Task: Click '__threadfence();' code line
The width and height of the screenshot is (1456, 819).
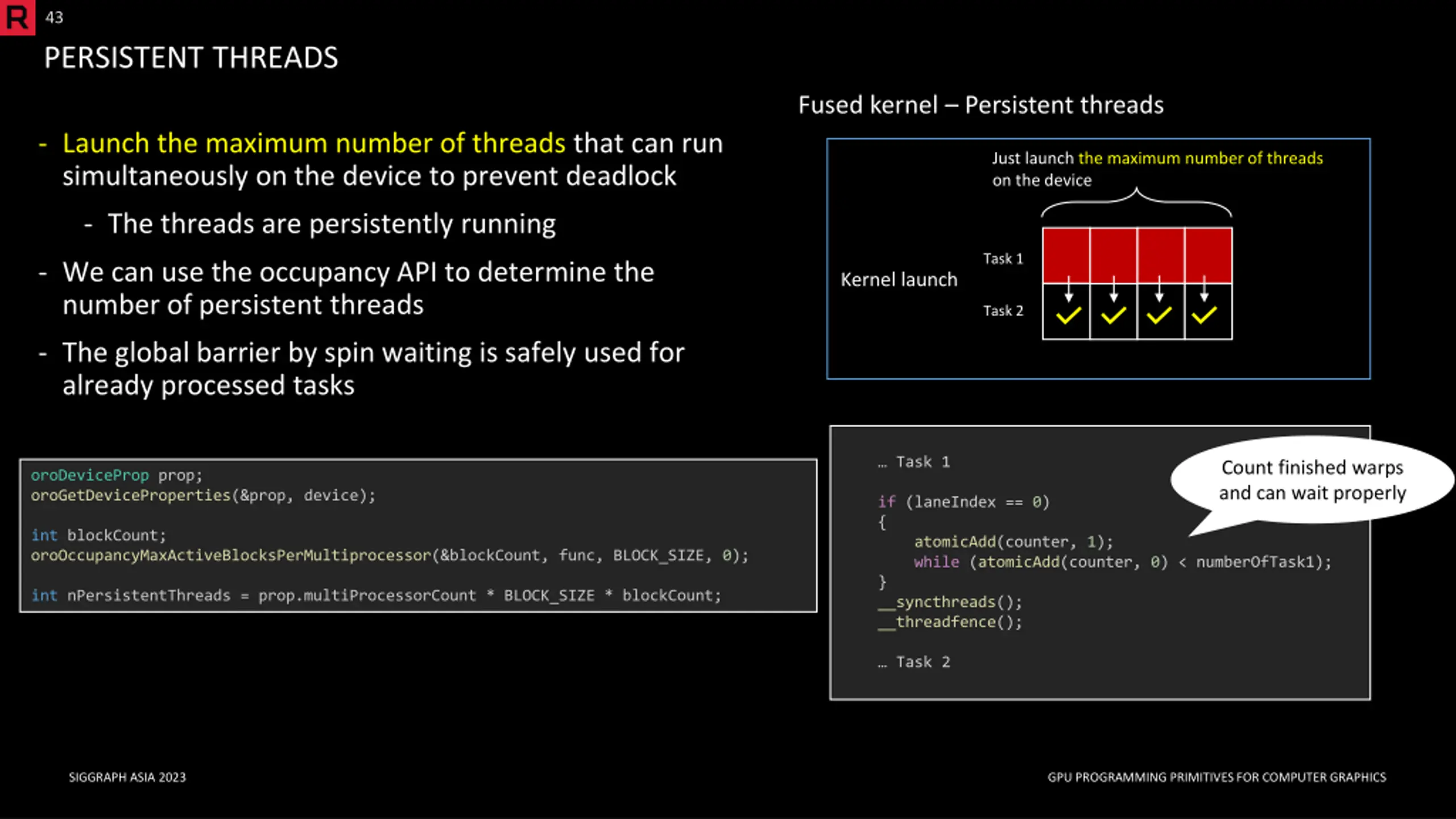Action: click(950, 622)
